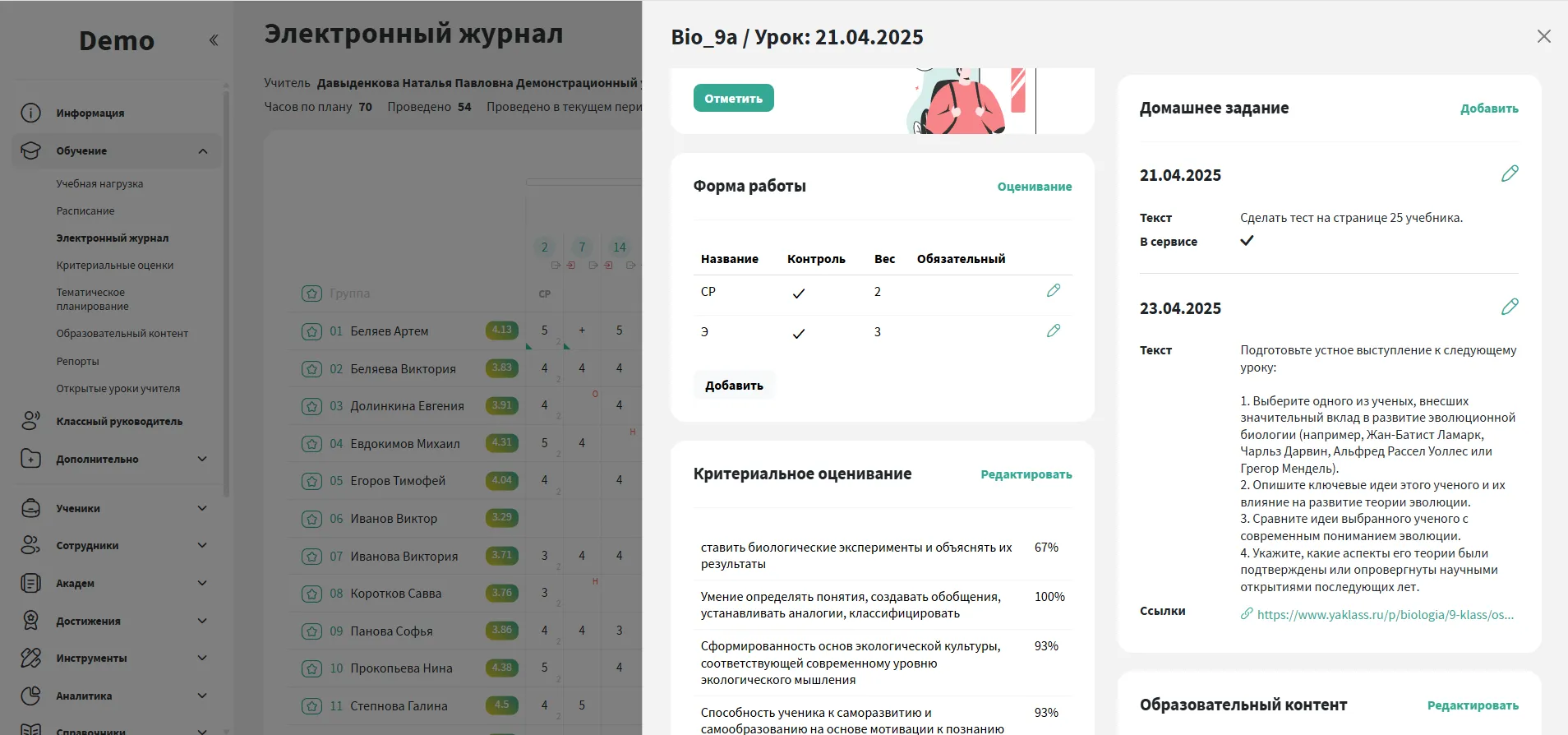Edit homework for 21.04.2025 with pencil icon

(x=1509, y=173)
